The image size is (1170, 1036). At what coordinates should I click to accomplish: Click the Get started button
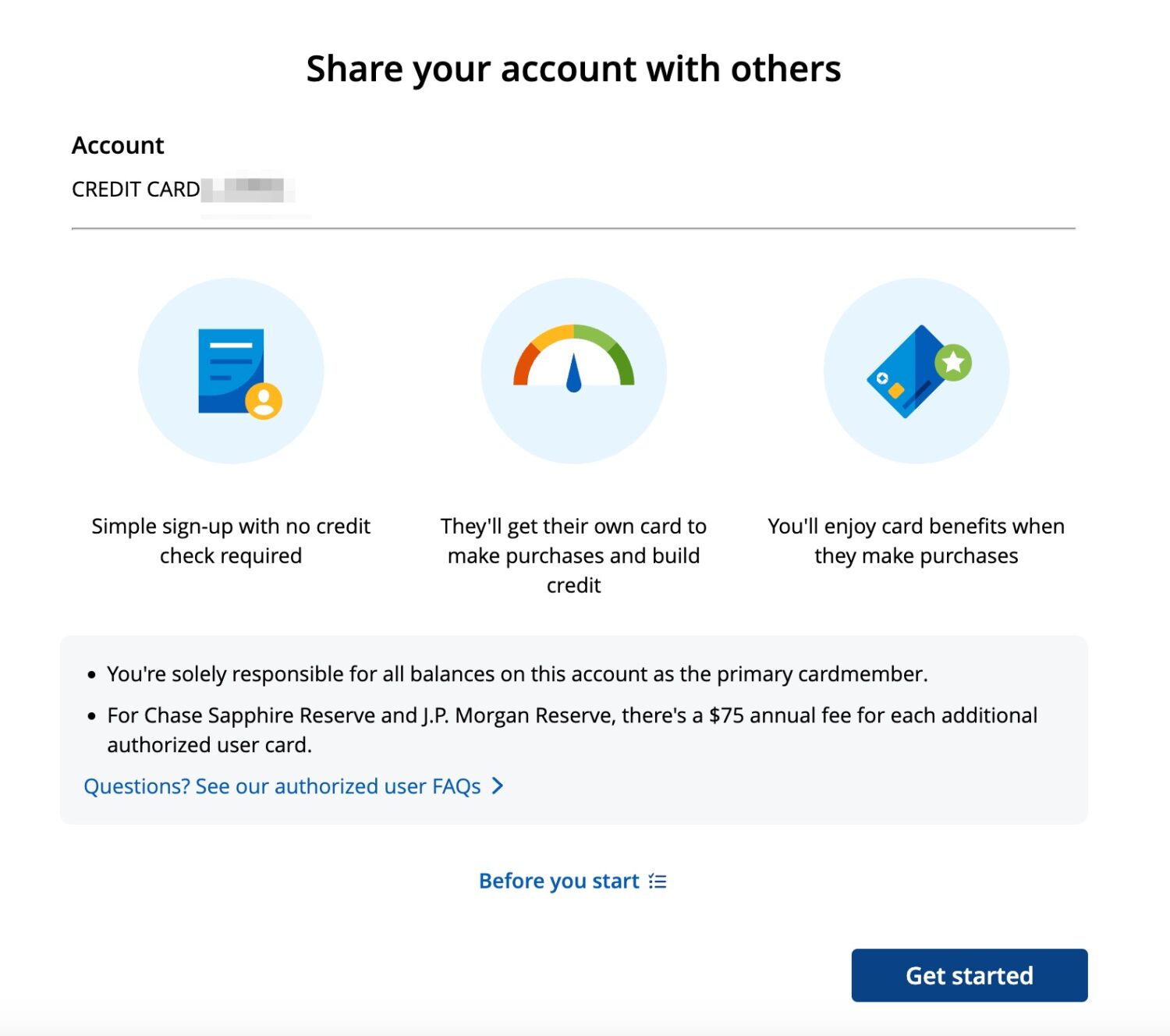[969, 975]
